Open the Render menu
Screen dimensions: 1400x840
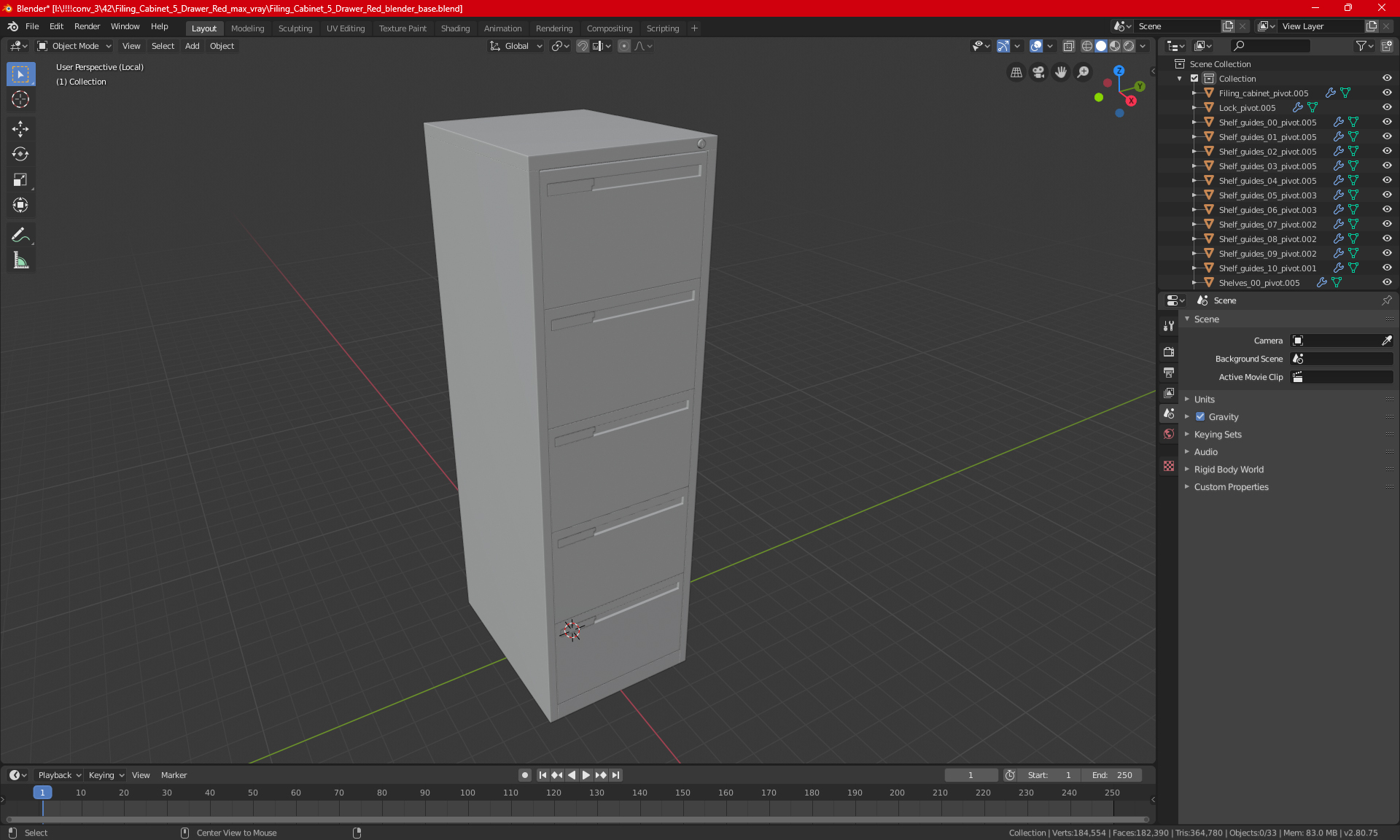coord(87,26)
